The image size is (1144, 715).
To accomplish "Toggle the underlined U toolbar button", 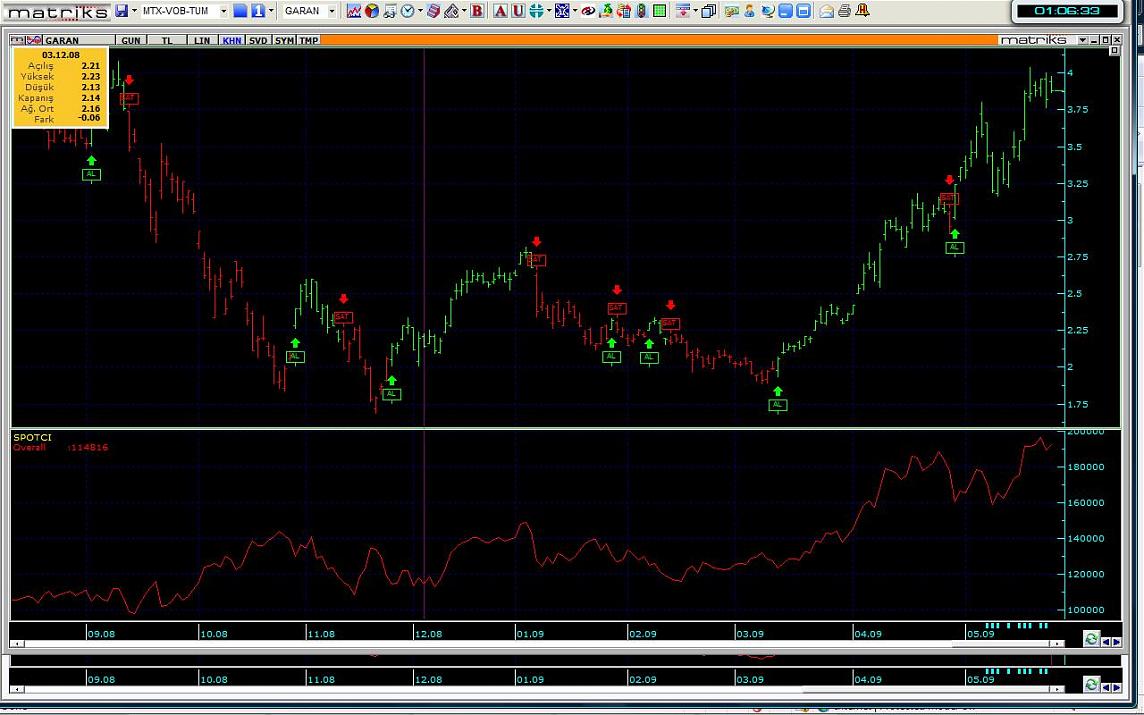I will tap(517, 11).
